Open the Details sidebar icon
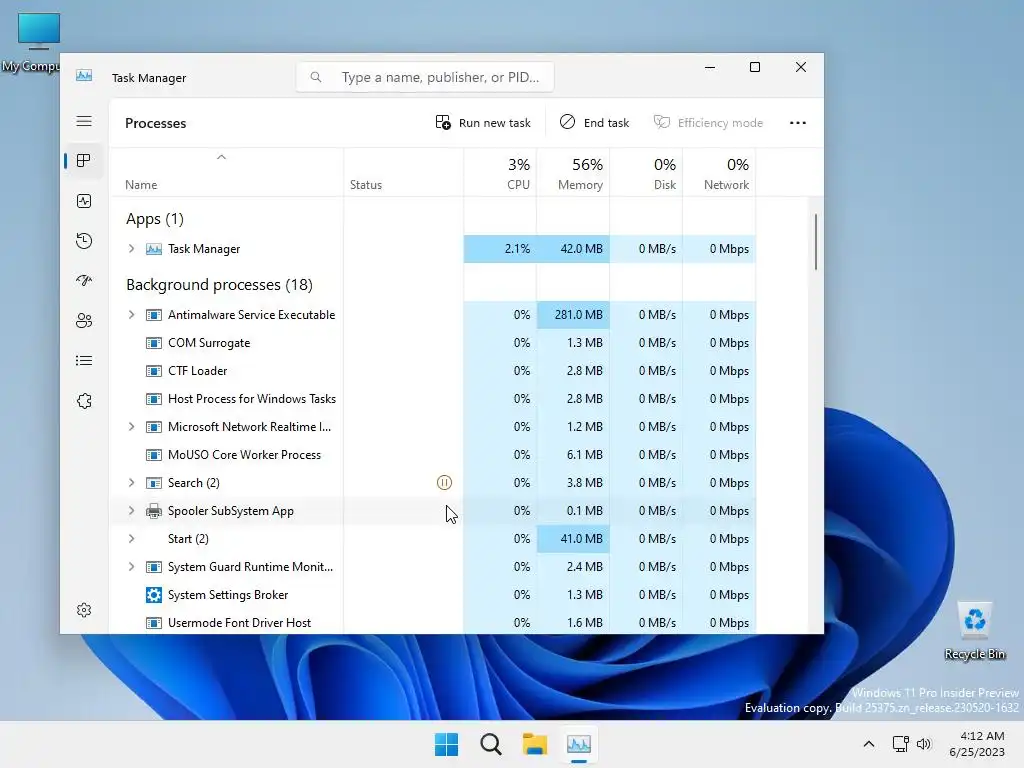This screenshot has width=1024, height=768. pos(84,360)
